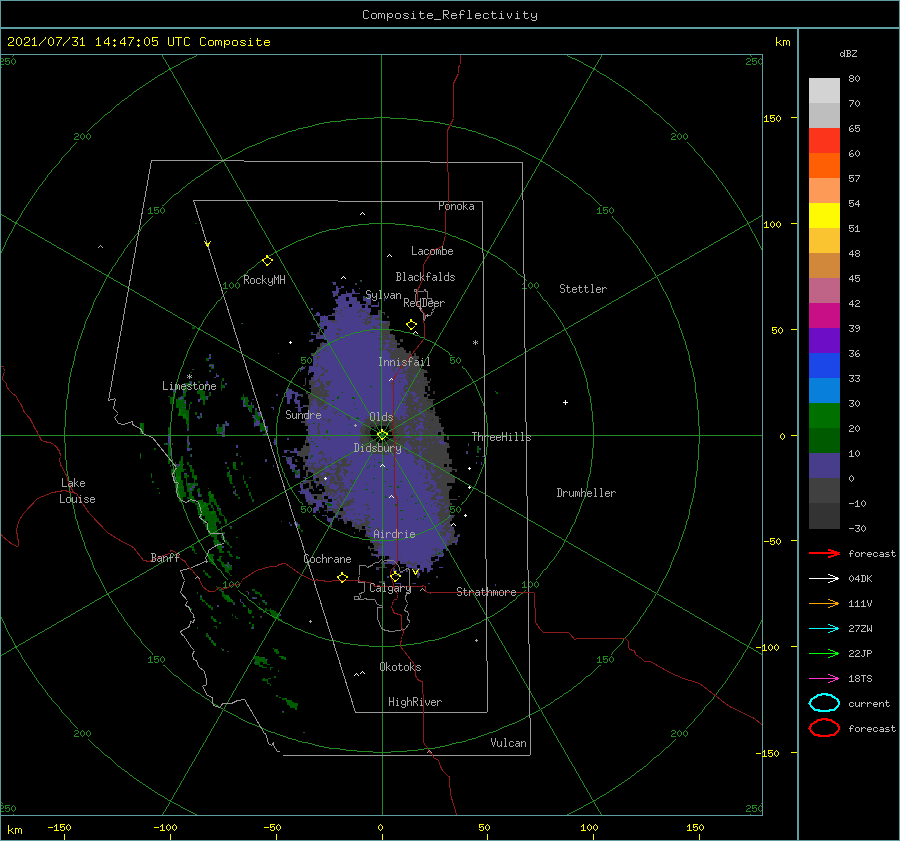Click the cyan current ellipse icon
The image size is (900, 841).
824,703
